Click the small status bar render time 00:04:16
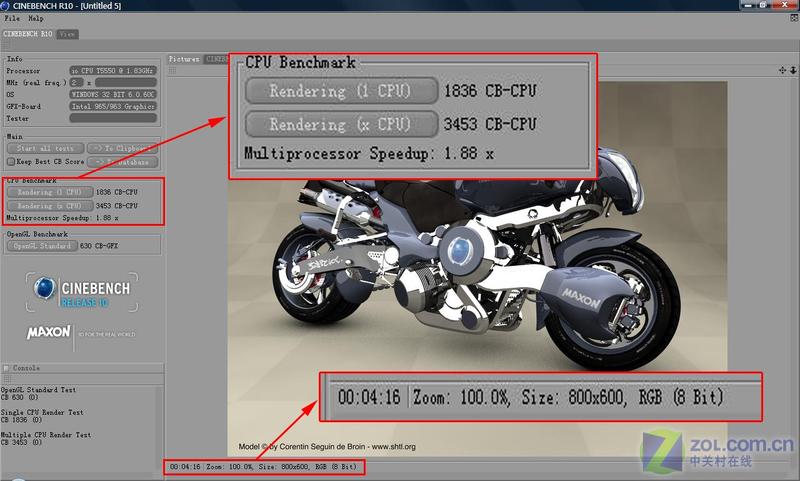 tap(185, 467)
